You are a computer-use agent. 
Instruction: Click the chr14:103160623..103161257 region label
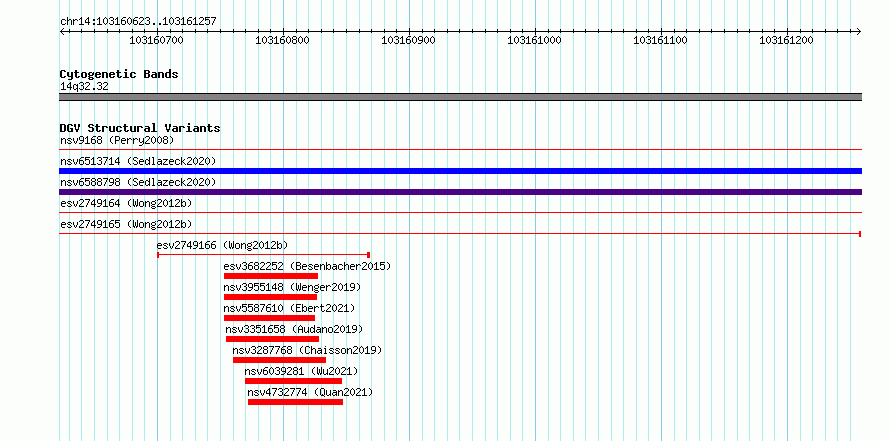138,21
